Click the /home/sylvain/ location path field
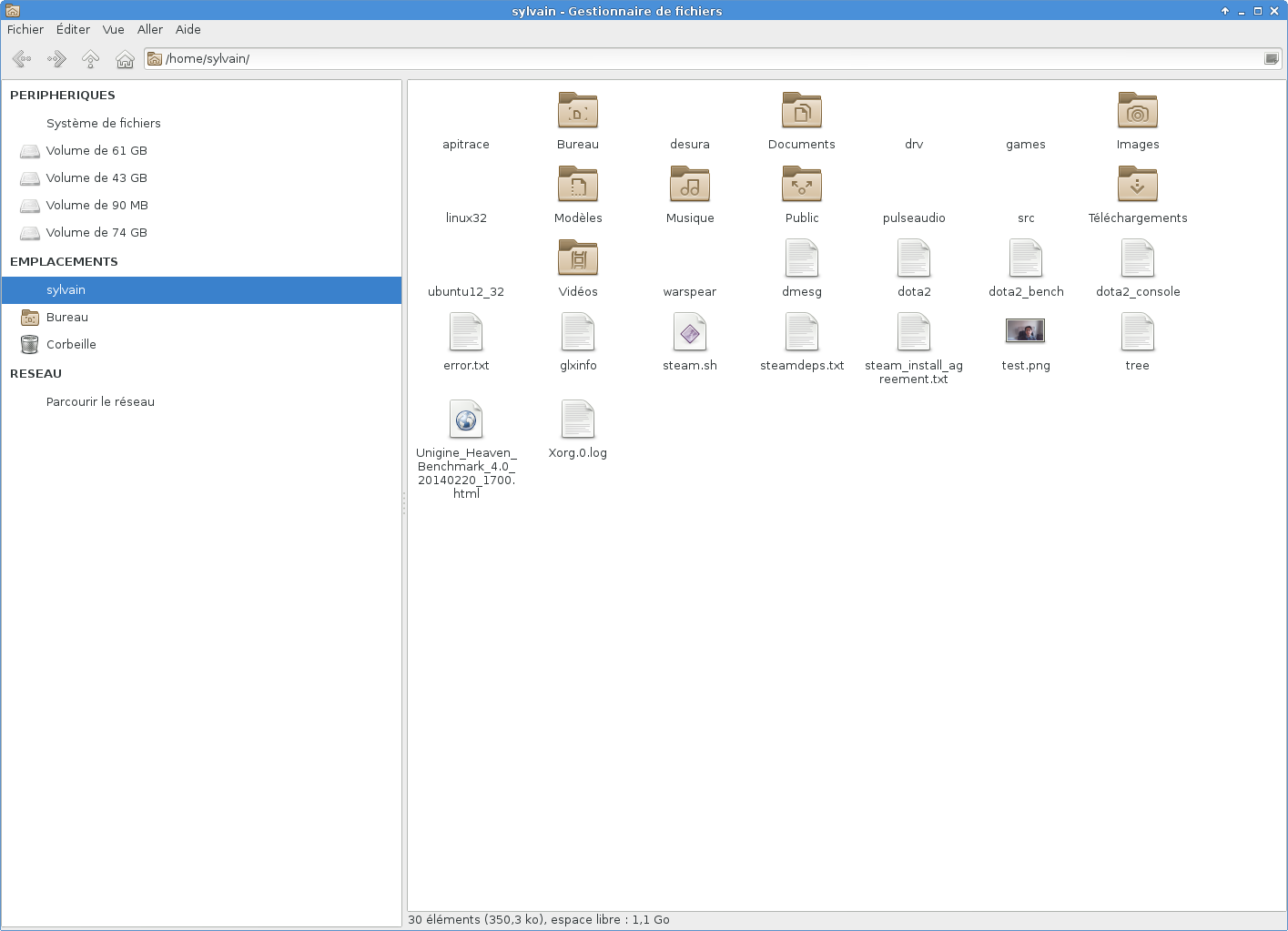Image resolution: width=1288 pixels, height=931 pixels. click(637, 59)
